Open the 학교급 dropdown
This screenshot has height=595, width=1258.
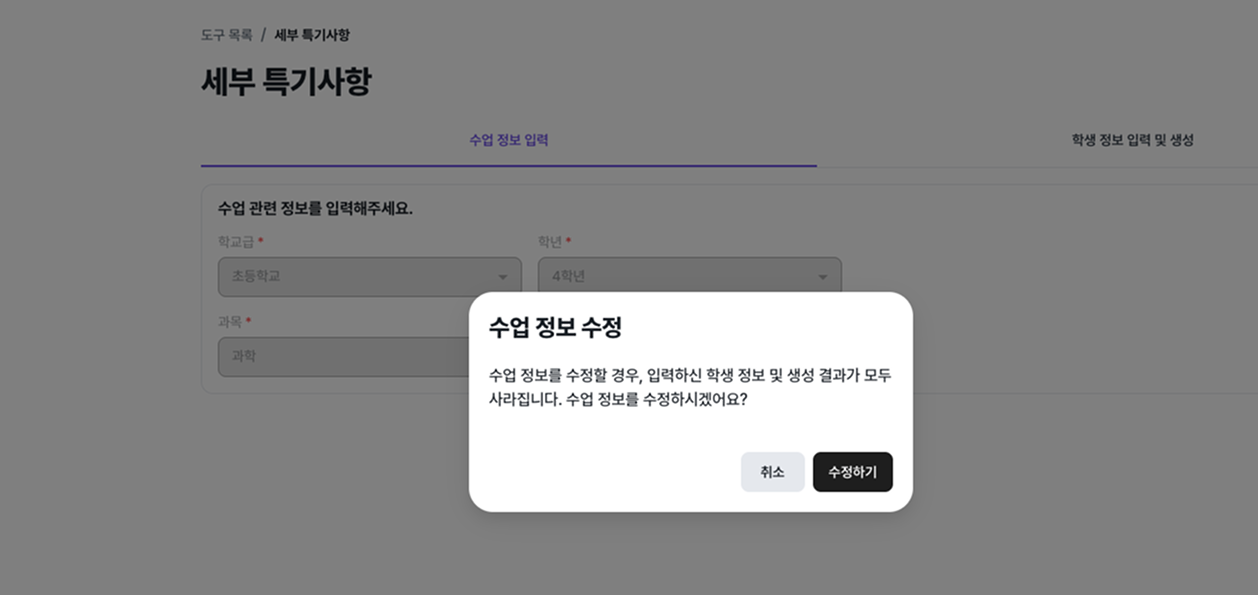point(369,277)
